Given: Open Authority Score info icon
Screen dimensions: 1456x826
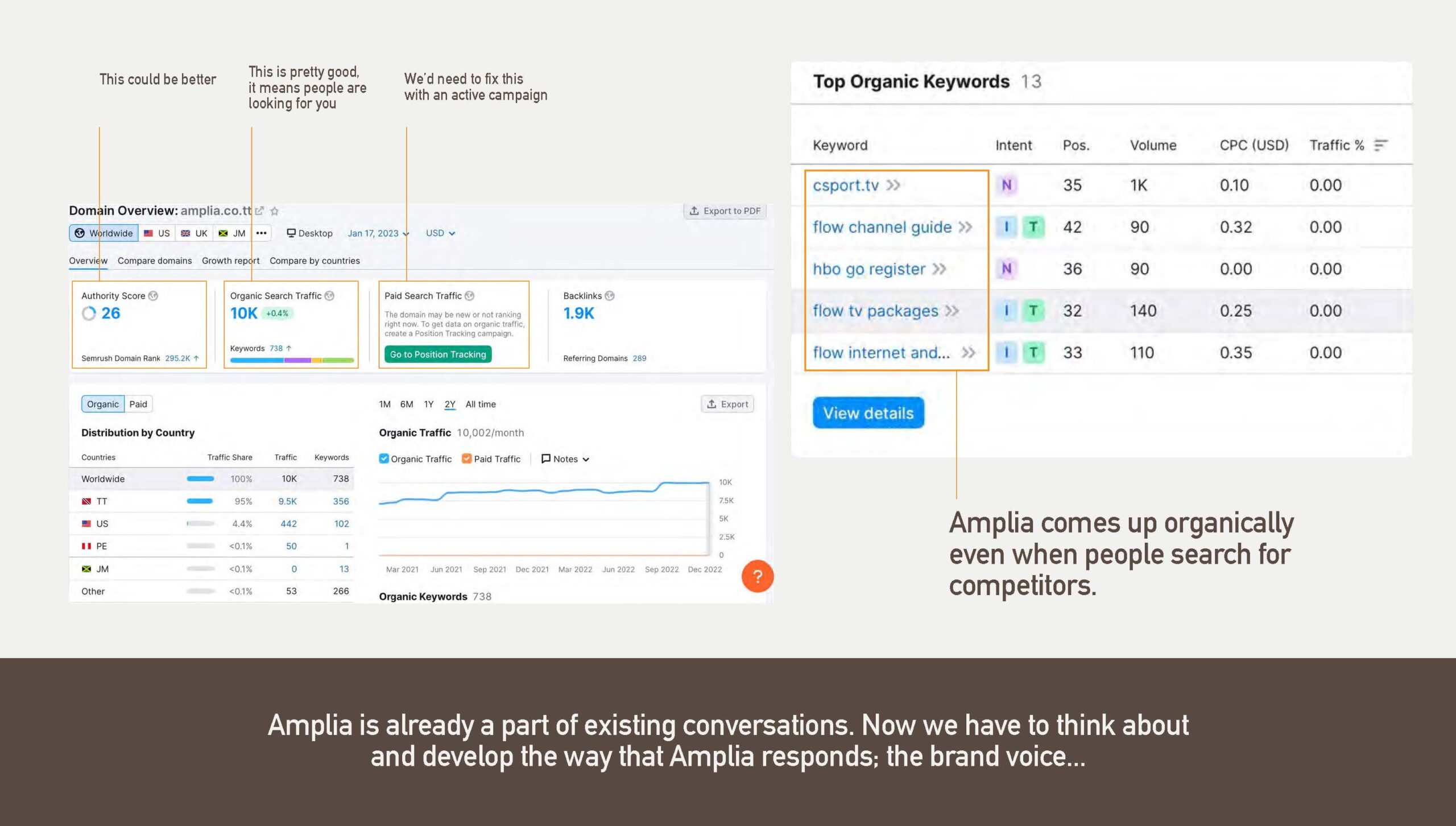Looking at the screenshot, I should (x=153, y=296).
